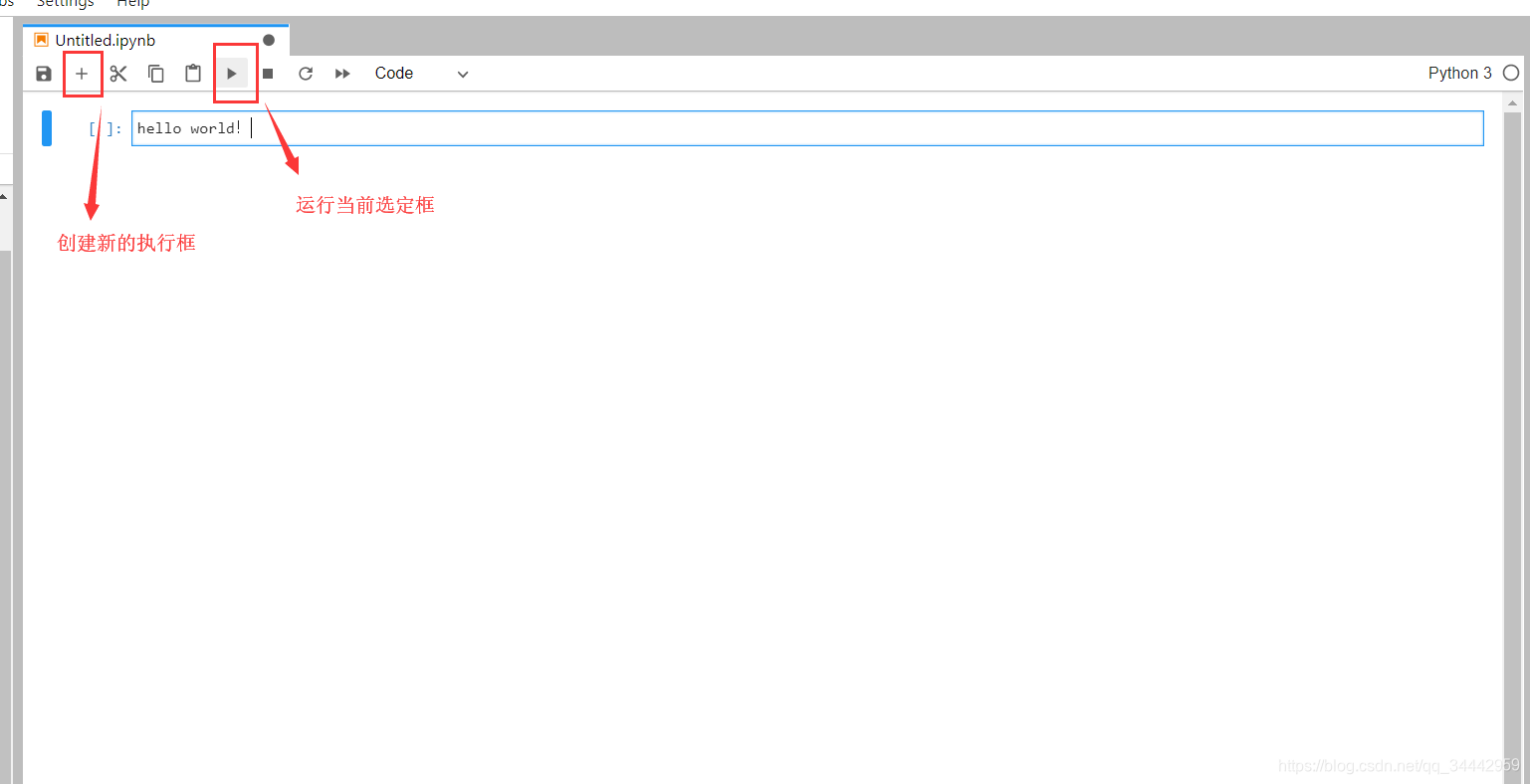Save the notebook with the disk icon
The width and height of the screenshot is (1530, 784).
(43, 74)
